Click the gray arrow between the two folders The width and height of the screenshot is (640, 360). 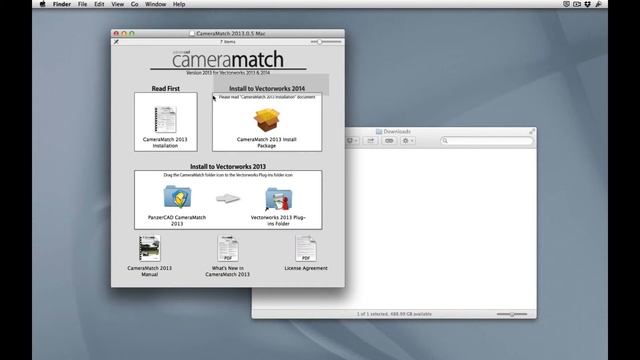[x=228, y=198]
